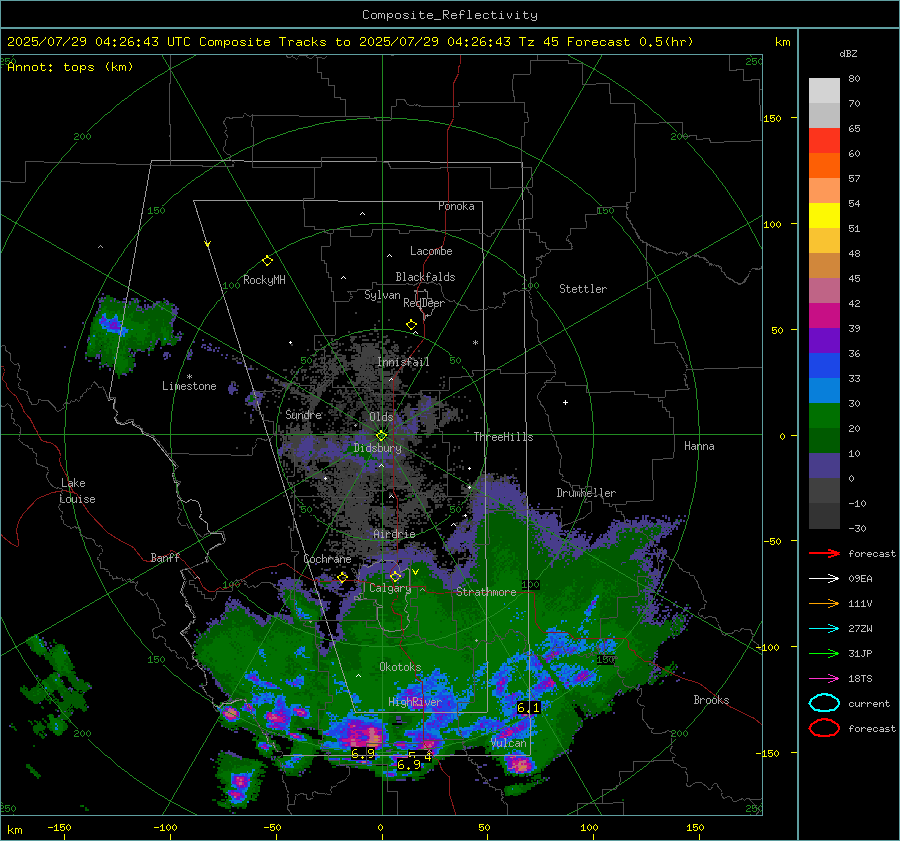The height and width of the screenshot is (841, 900).
Task: Click the Blackfalds city label
Action: pyautogui.click(x=425, y=277)
